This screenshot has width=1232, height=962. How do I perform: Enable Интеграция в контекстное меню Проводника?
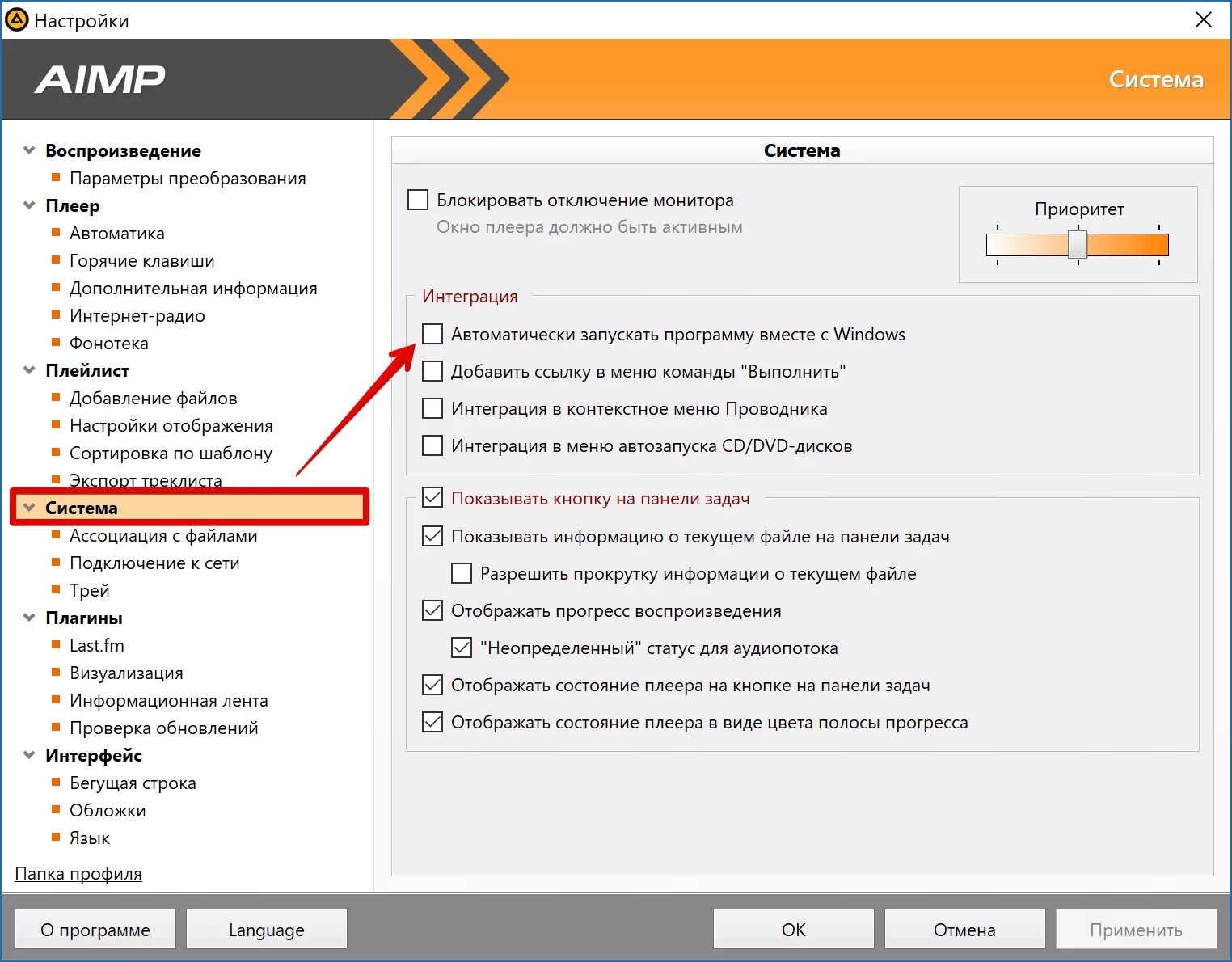(x=432, y=408)
